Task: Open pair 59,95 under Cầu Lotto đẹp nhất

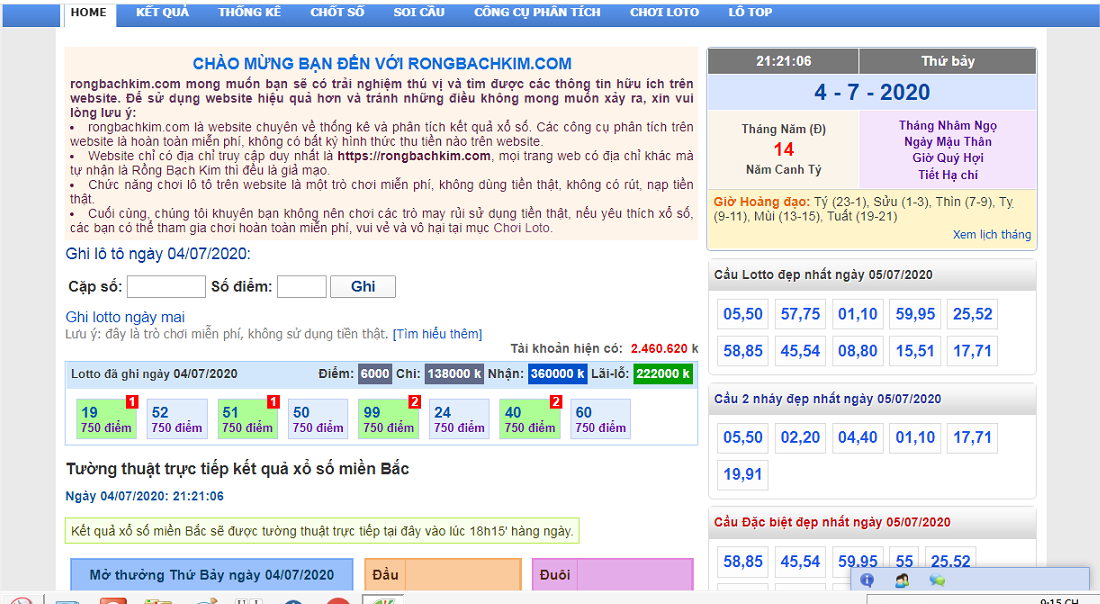Action: 915,314
